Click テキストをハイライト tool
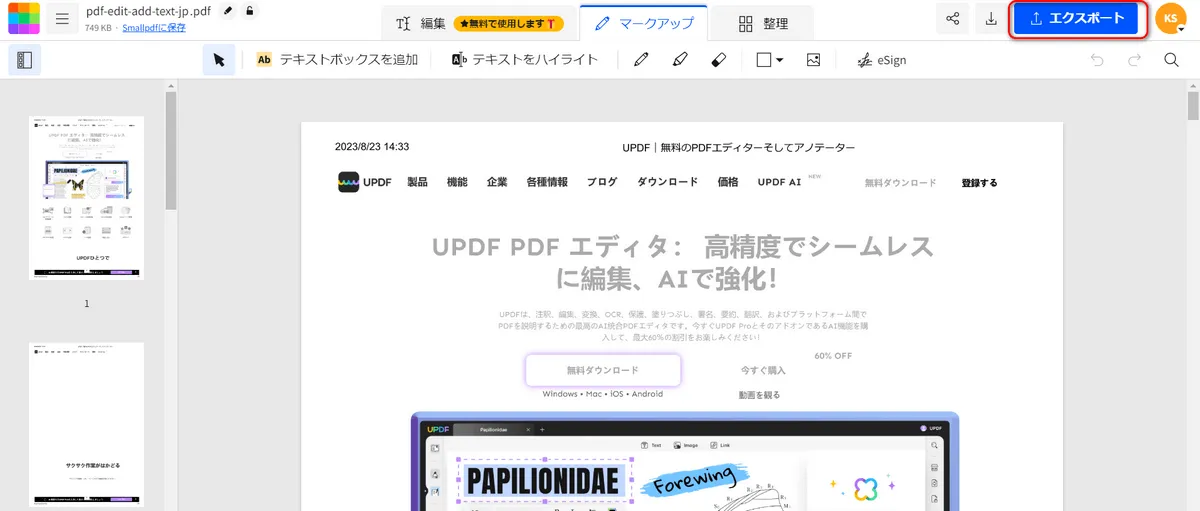This screenshot has height=511, width=1200. [525, 60]
